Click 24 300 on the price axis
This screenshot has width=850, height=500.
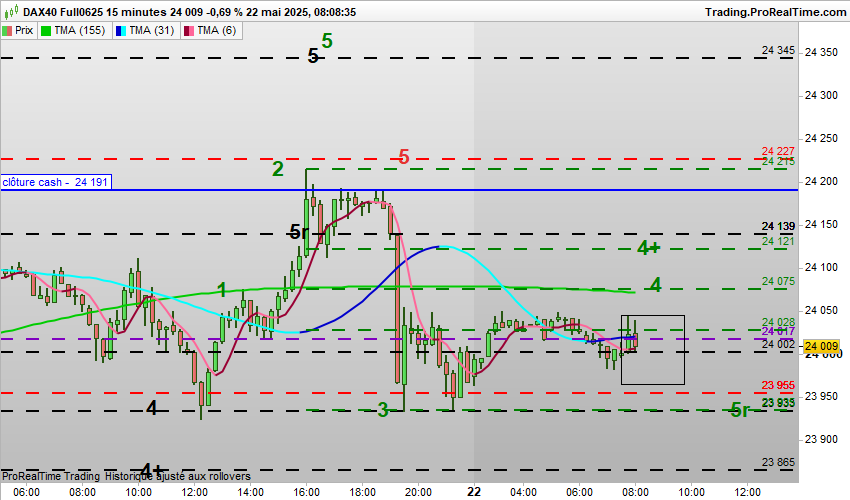(821, 95)
